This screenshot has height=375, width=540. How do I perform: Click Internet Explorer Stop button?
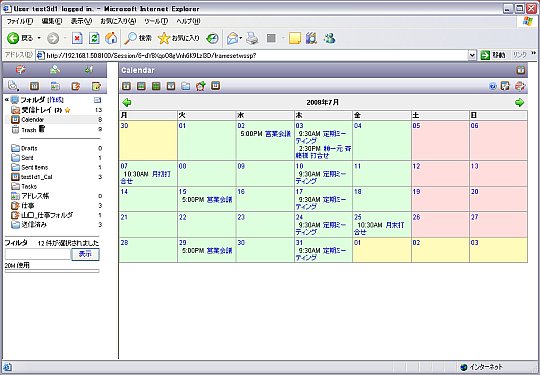click(77, 38)
